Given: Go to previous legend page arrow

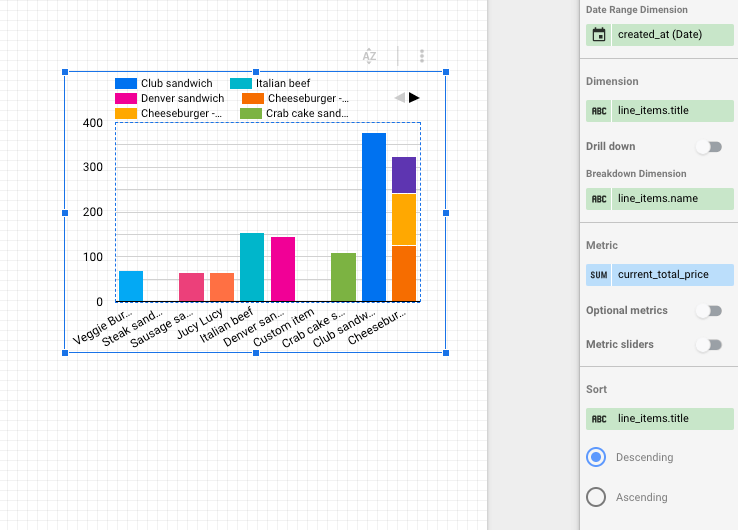Looking at the screenshot, I should (x=400, y=98).
